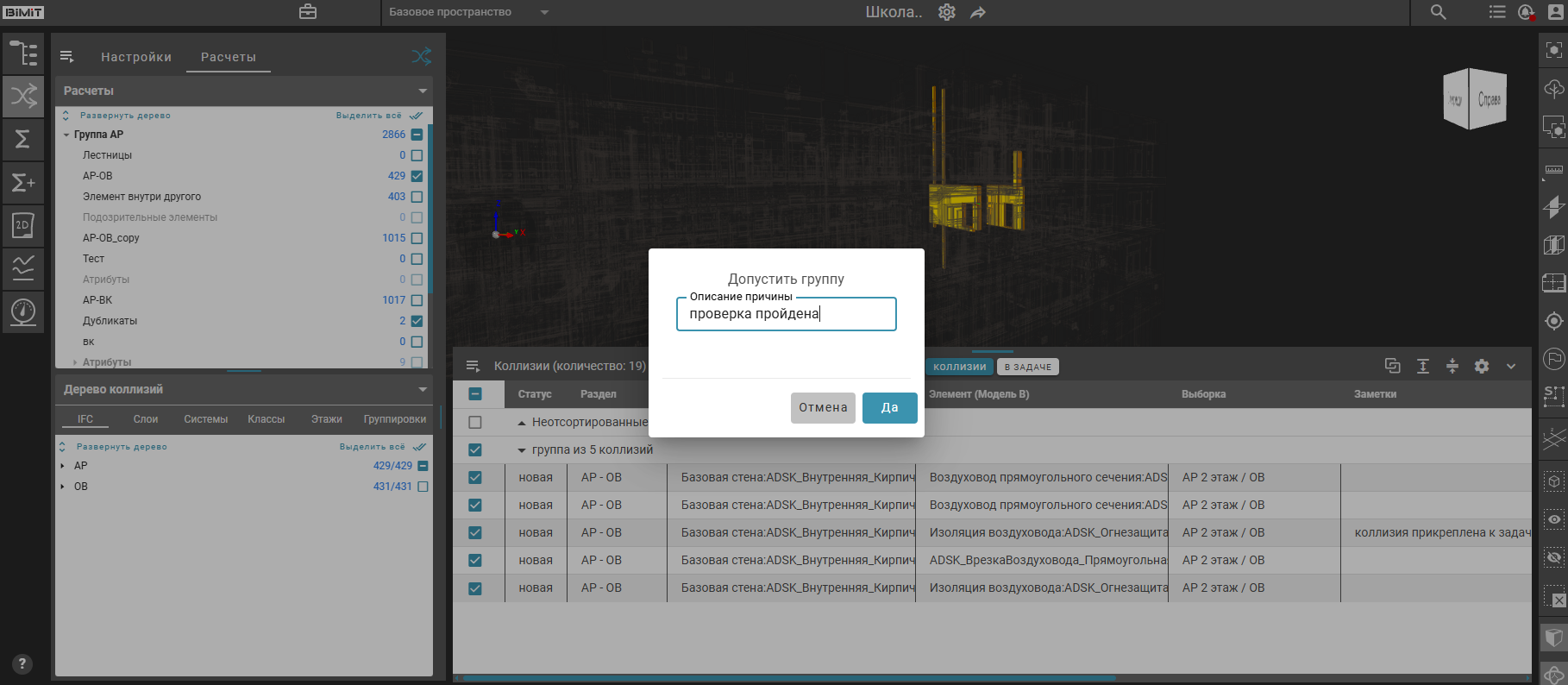
Task: Open the 2D drawing view icon
Action: 23,225
